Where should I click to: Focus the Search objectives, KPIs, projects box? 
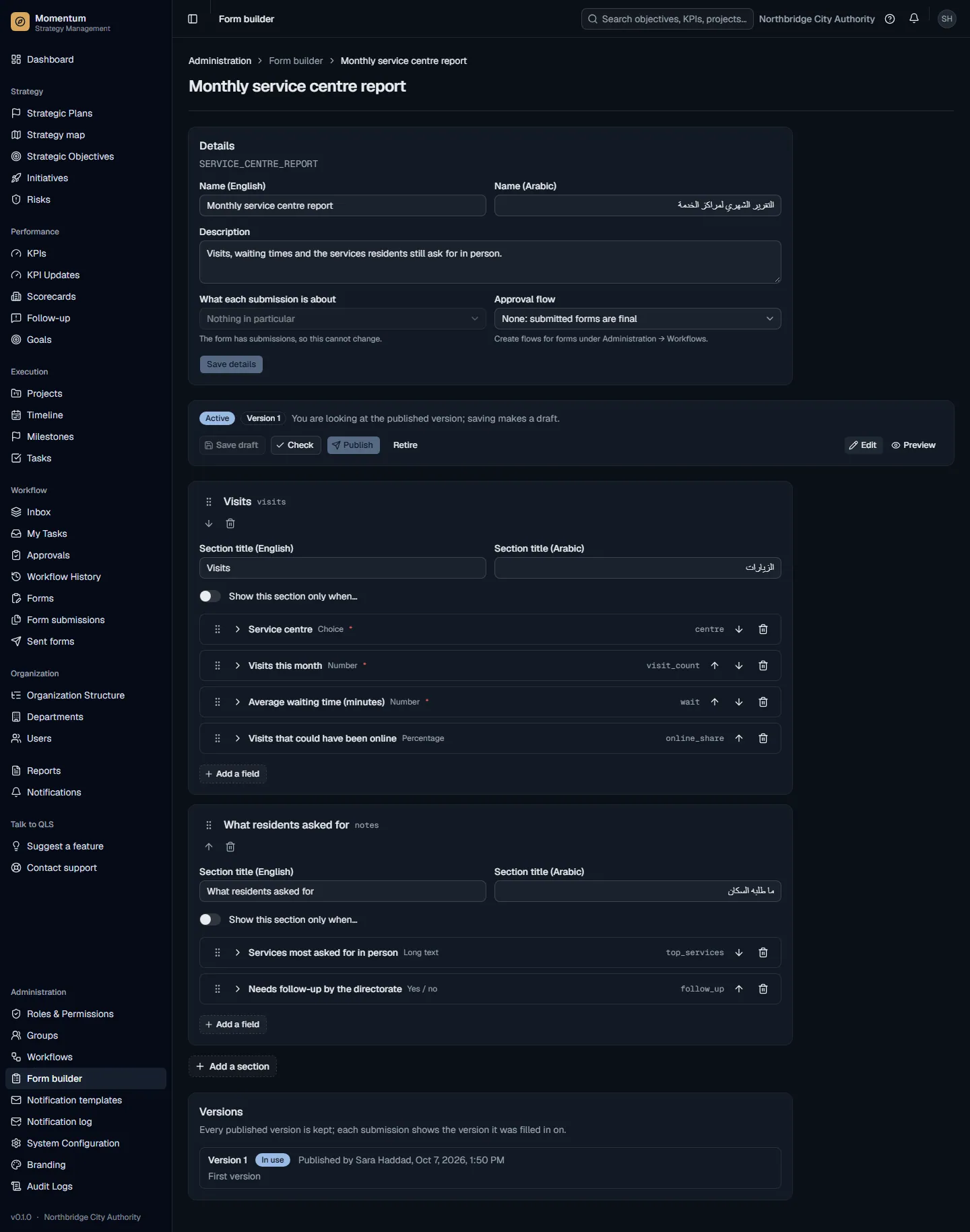click(668, 19)
